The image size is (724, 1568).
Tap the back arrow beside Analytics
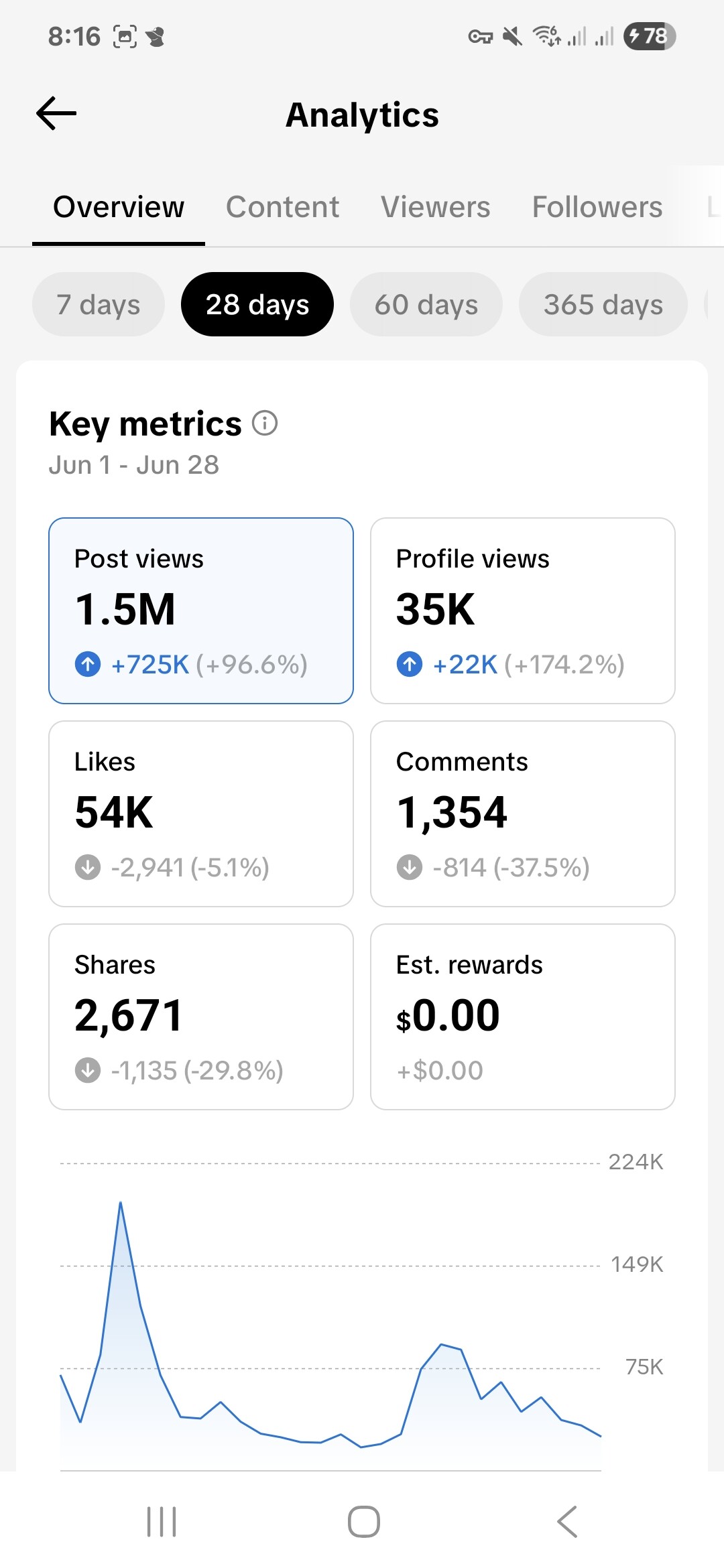56,113
